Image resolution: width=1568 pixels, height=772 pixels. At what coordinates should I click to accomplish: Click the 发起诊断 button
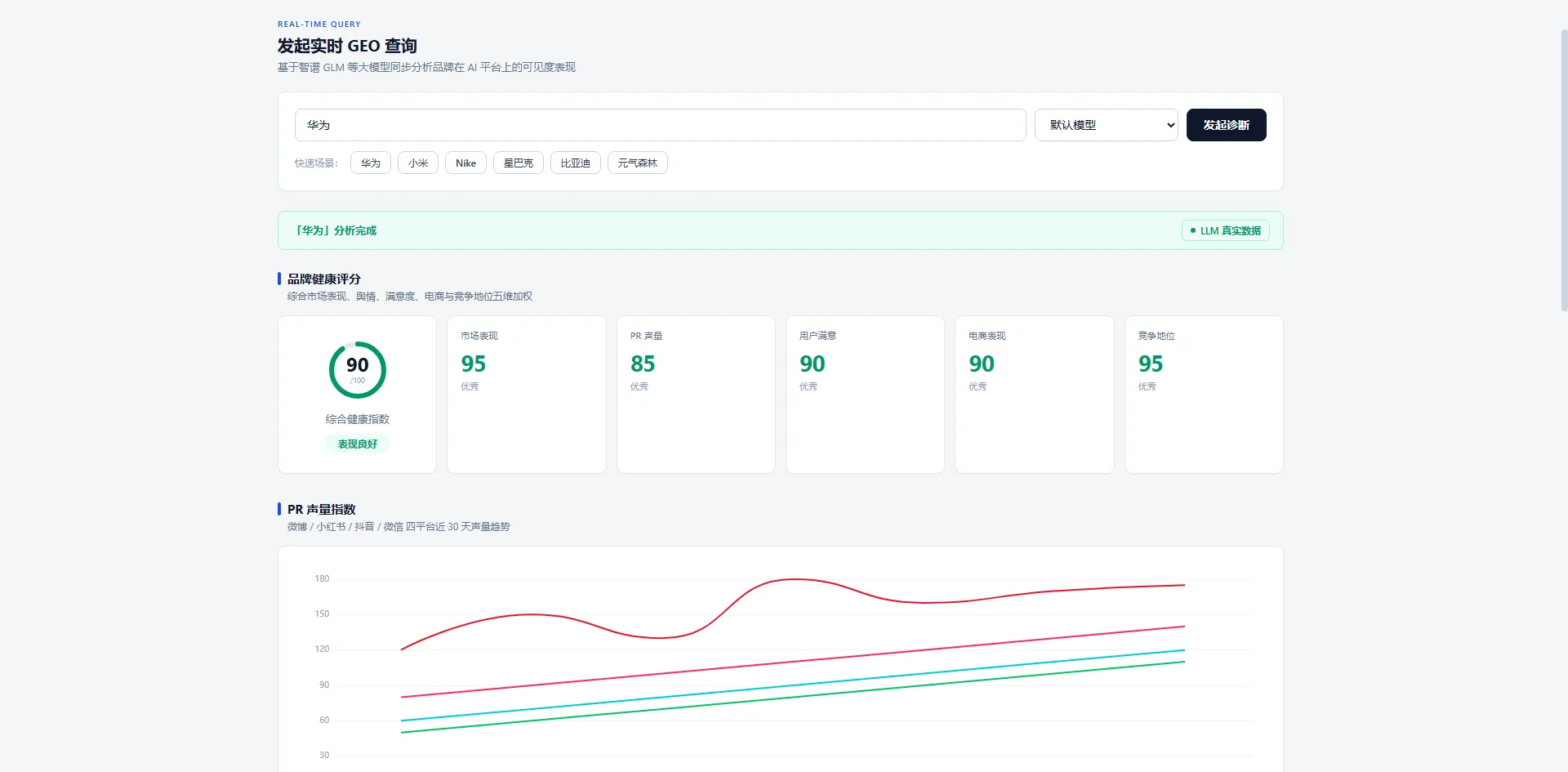tap(1226, 125)
